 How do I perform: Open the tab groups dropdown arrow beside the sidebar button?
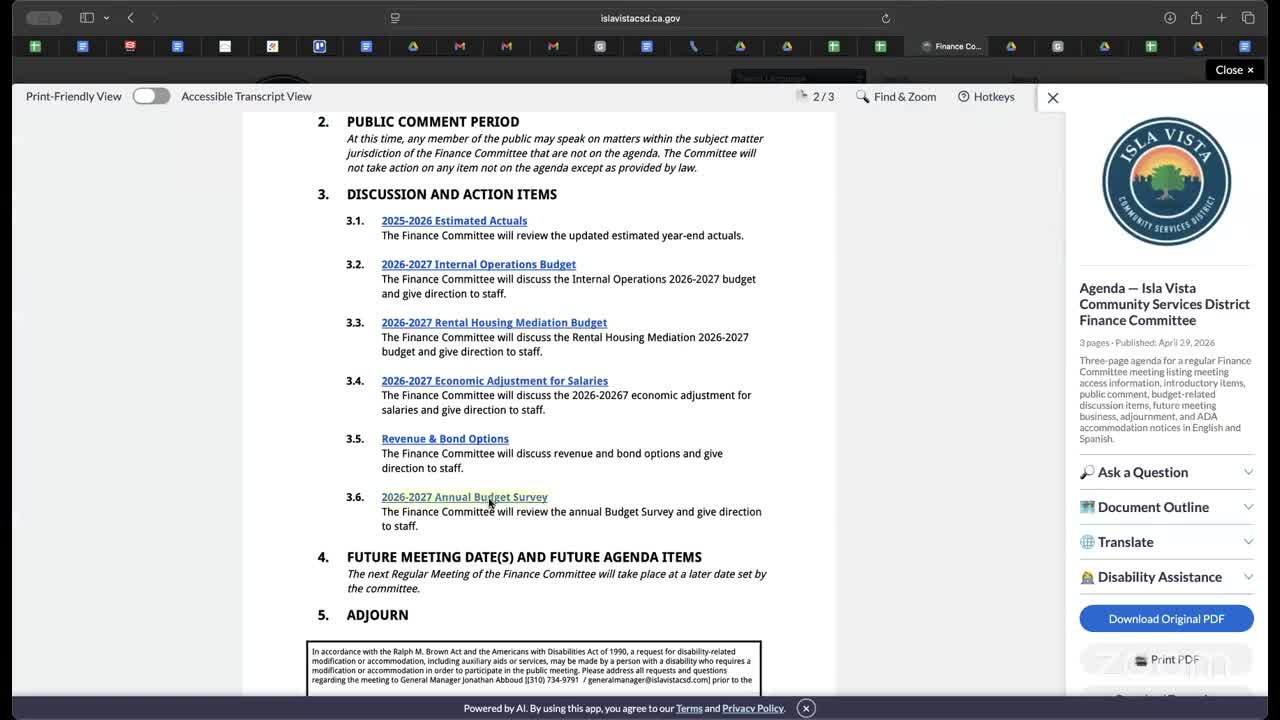[x=106, y=18]
